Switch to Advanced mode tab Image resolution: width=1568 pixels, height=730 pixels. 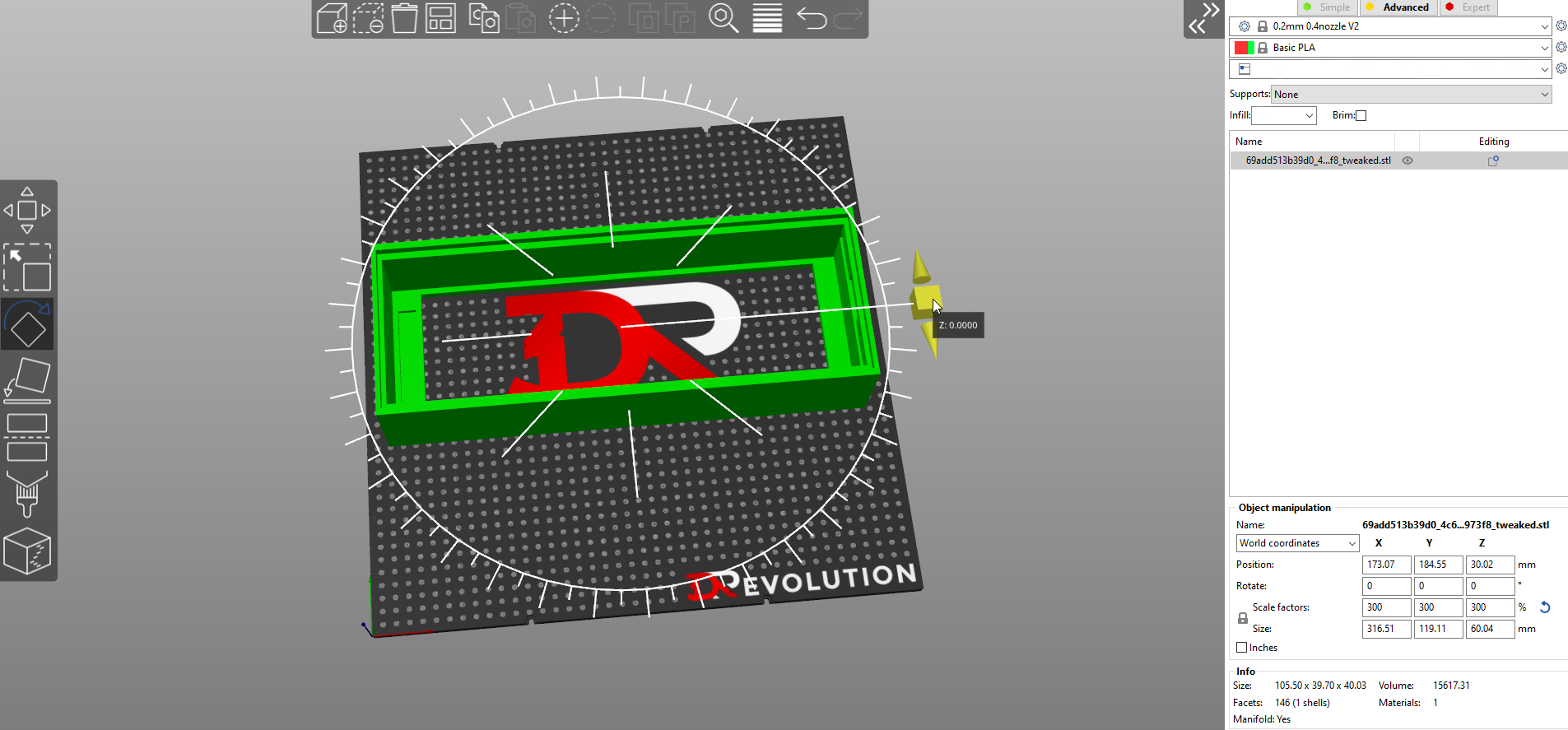pos(1398,7)
